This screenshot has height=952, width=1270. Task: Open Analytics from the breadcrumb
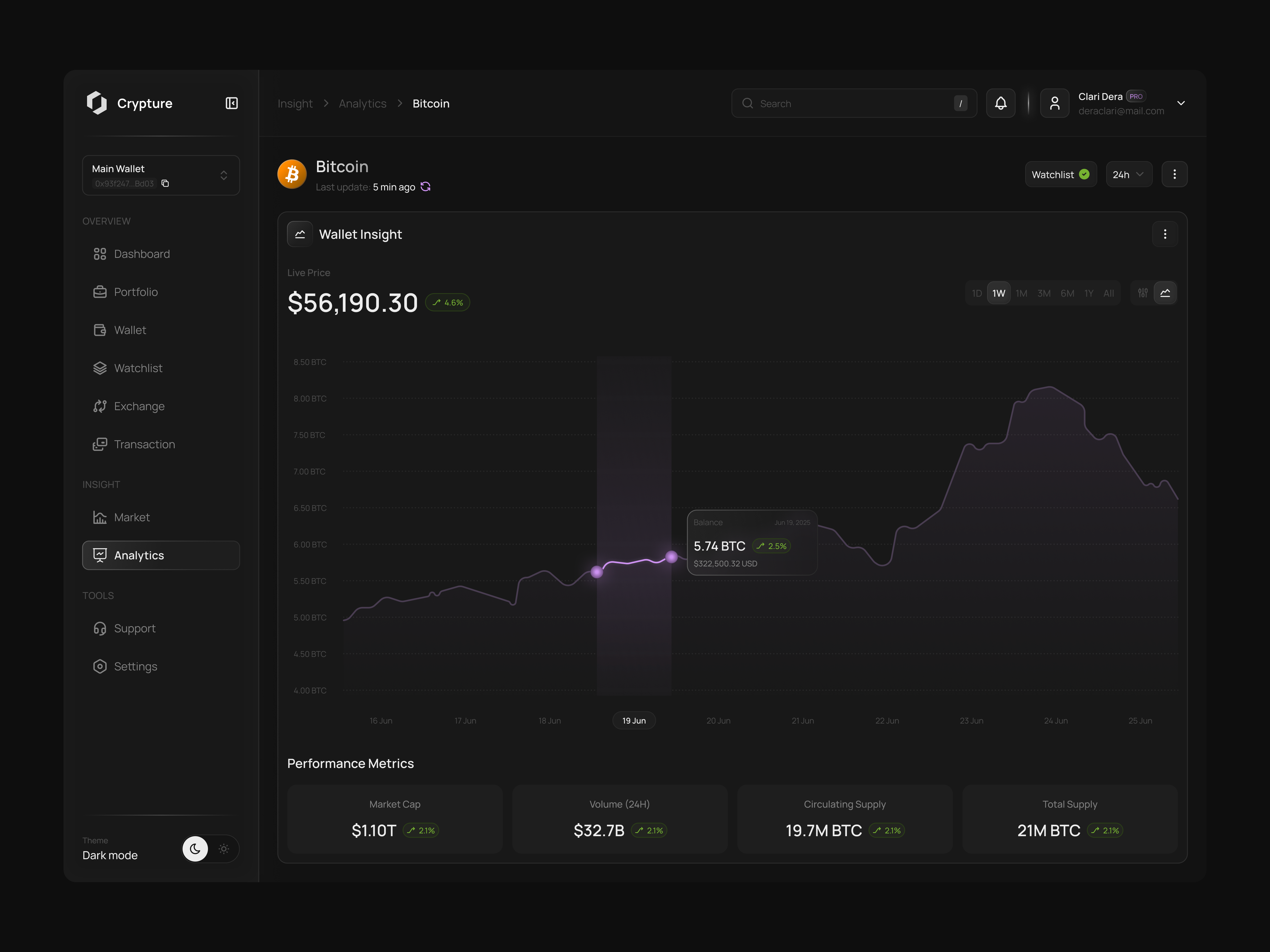point(362,103)
